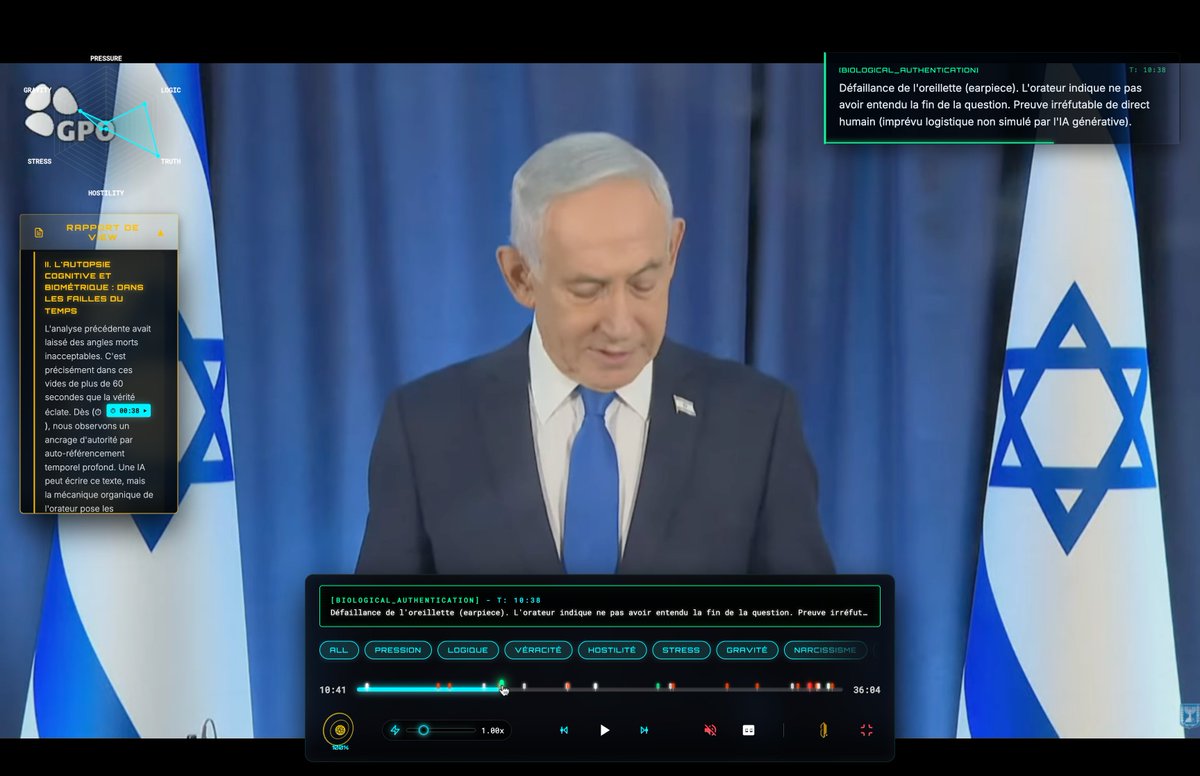Click the STRESS radar axis label
Image resolution: width=1200 pixels, height=776 pixels.
click(40, 161)
